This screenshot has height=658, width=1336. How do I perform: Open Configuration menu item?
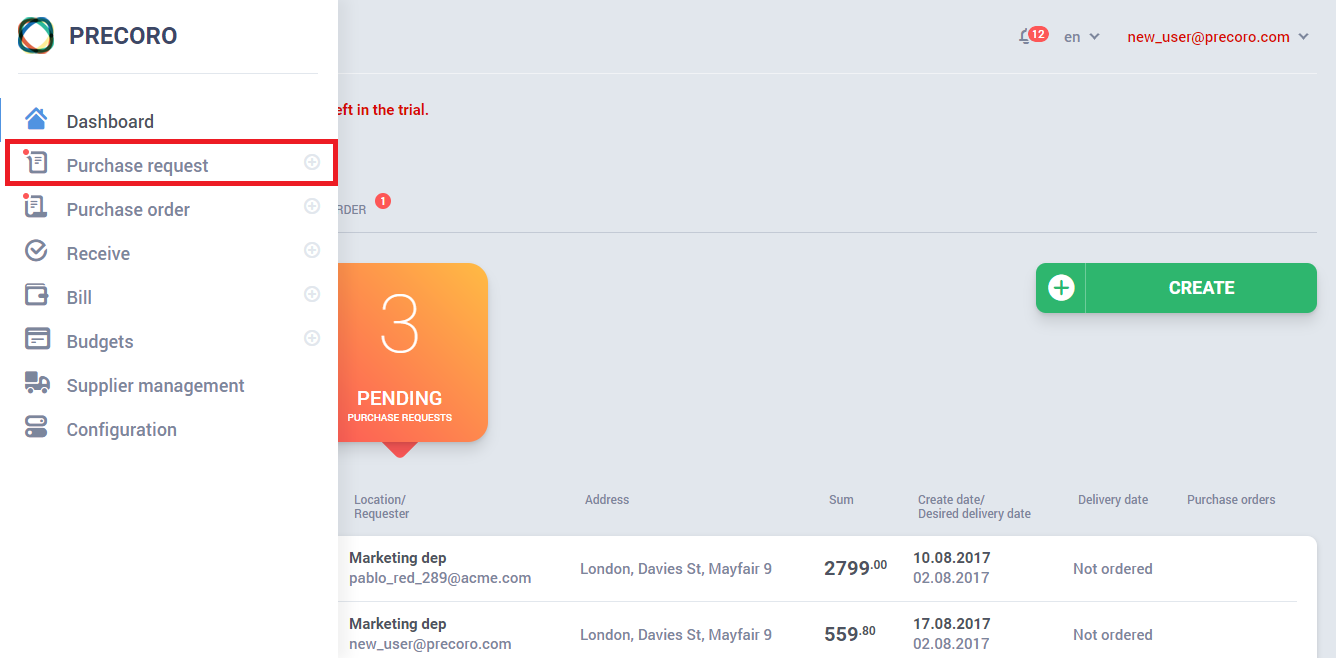(121, 429)
